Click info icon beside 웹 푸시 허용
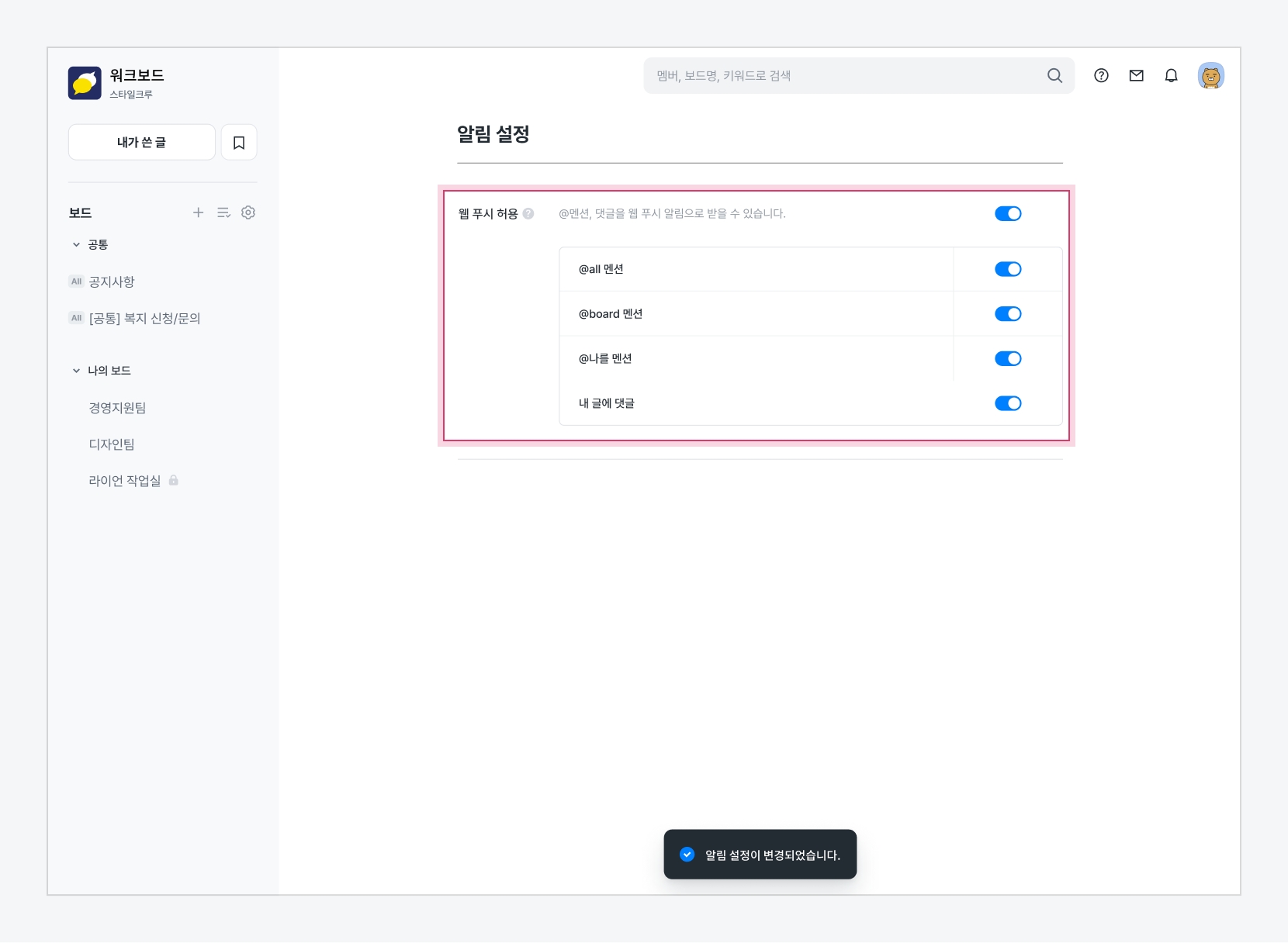1288x943 pixels. point(528,214)
